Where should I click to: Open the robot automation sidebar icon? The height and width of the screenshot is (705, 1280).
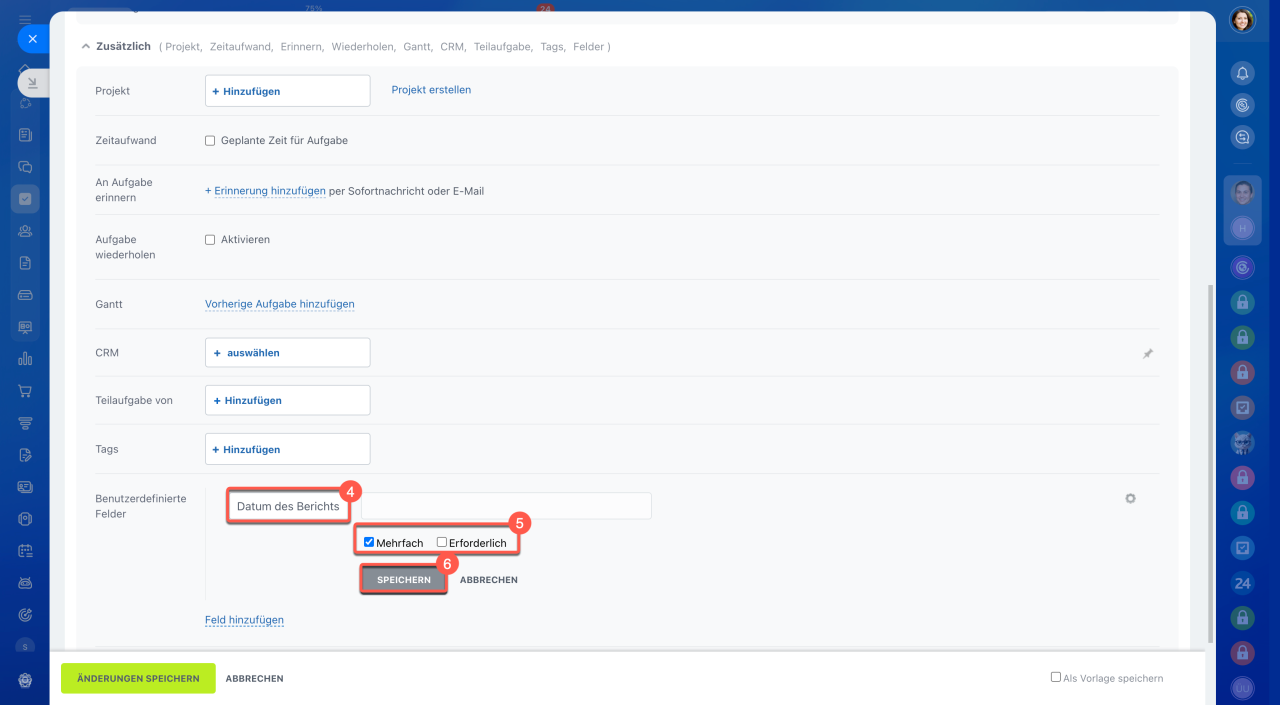point(25,583)
